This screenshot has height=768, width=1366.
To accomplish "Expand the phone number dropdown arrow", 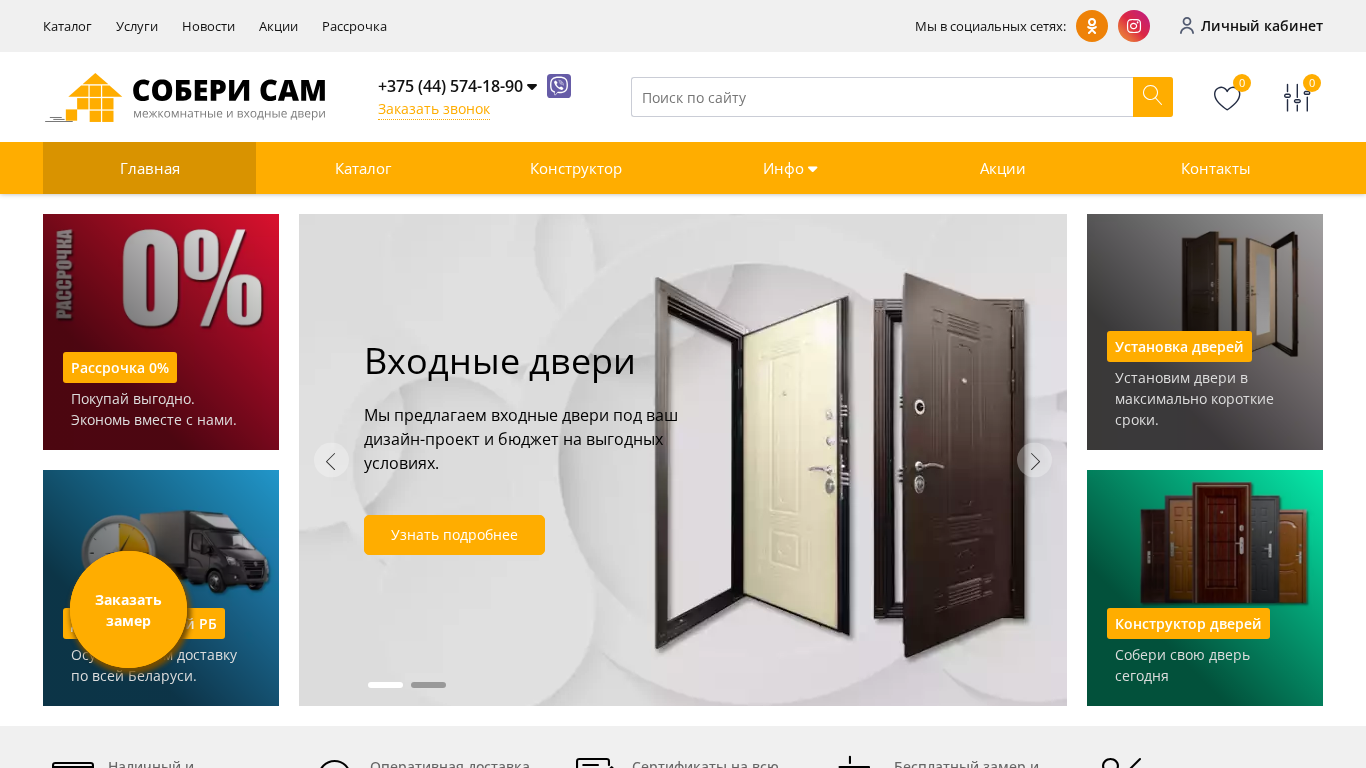I will pyautogui.click(x=532, y=87).
